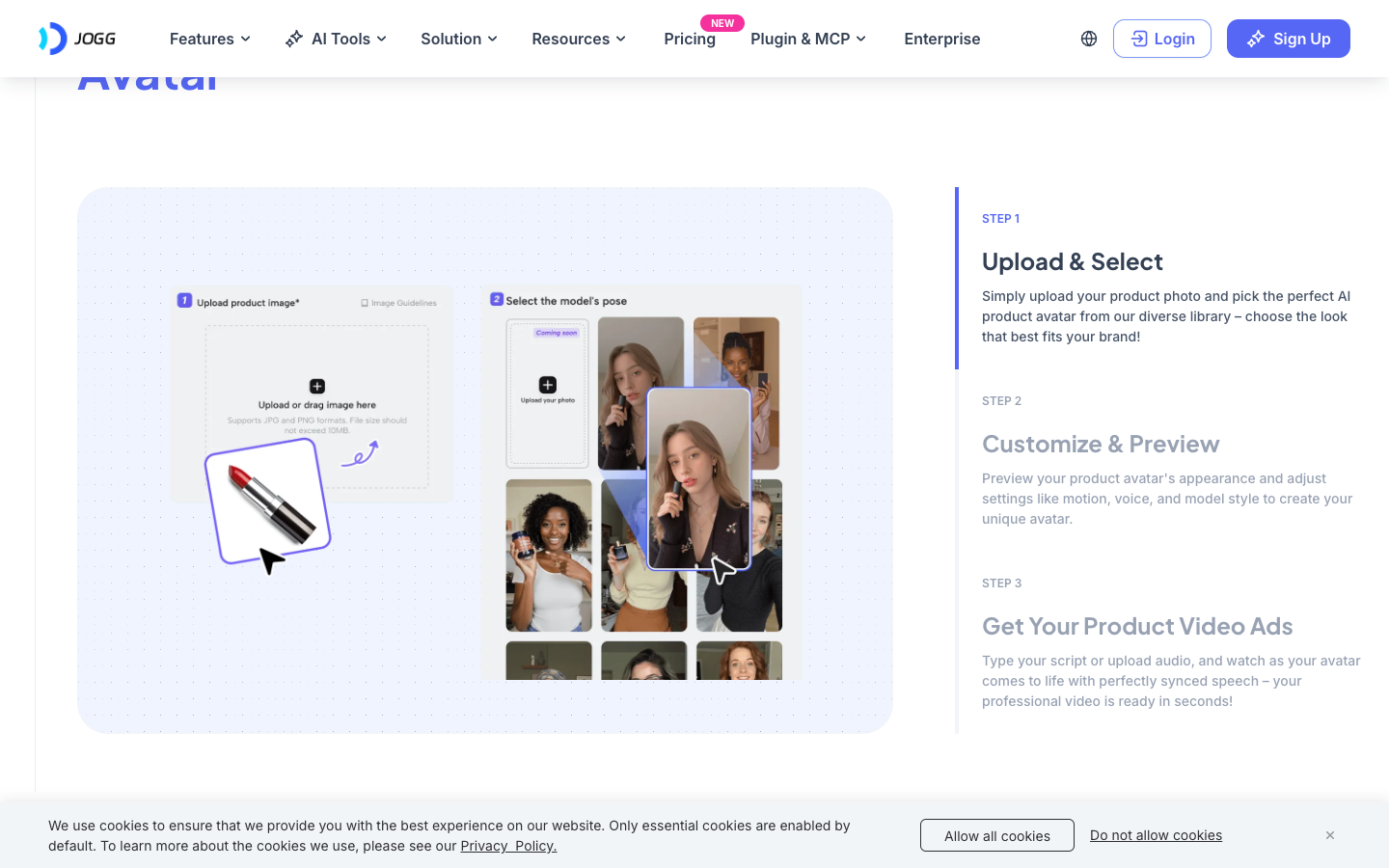1389x868 pixels.
Task: Open the Features menu label
Action: (202, 39)
